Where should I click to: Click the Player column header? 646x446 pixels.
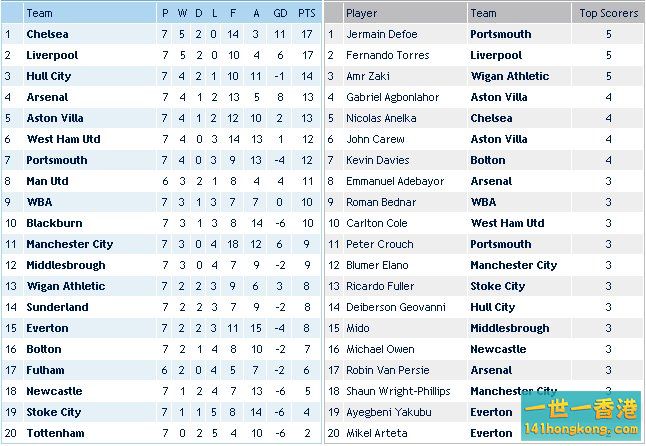tap(362, 13)
